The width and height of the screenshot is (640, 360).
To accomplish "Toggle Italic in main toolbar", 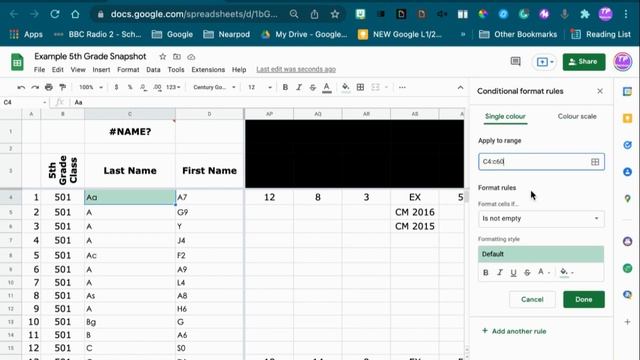I will (x=299, y=87).
